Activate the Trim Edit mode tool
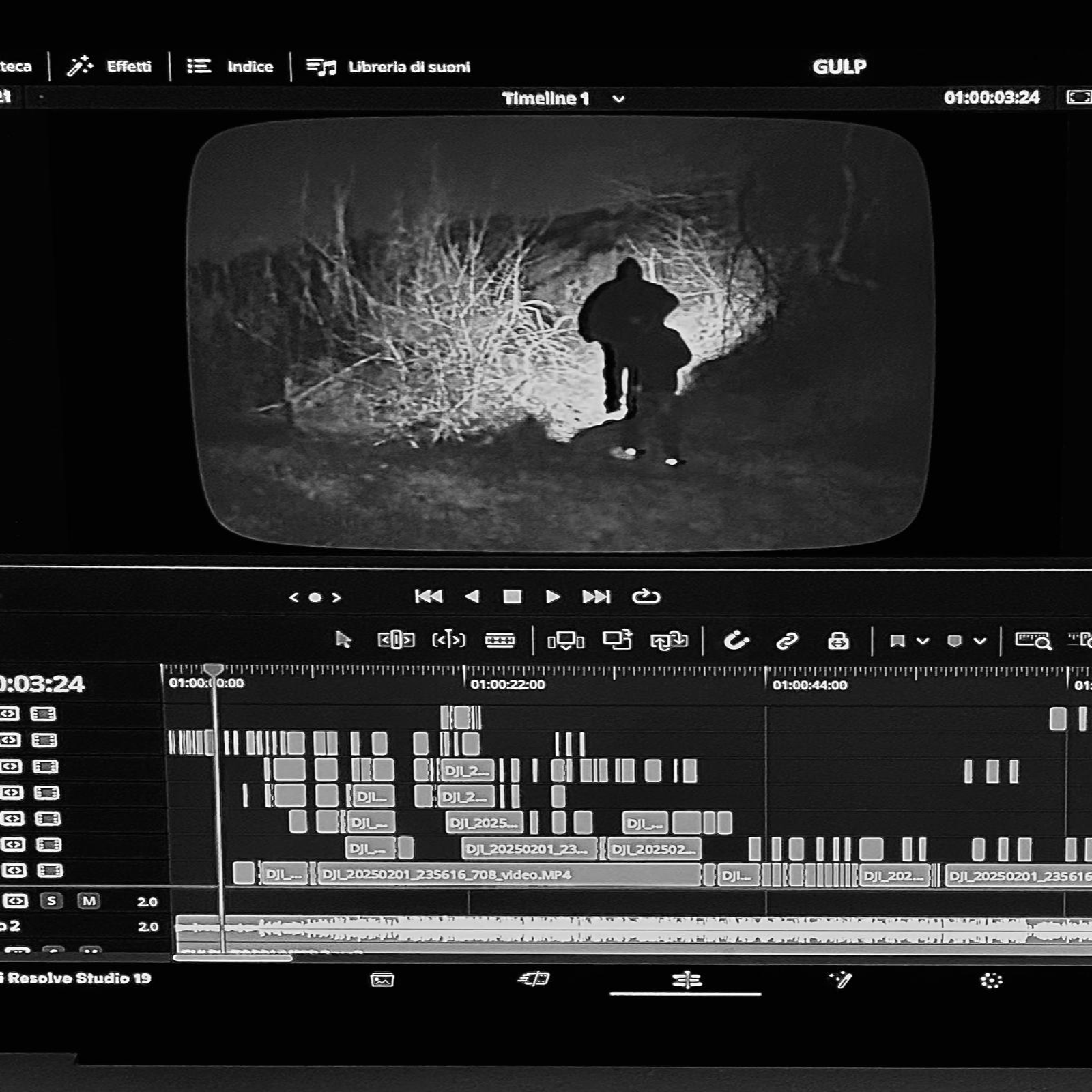This screenshot has height=1092, width=1092. 396,640
